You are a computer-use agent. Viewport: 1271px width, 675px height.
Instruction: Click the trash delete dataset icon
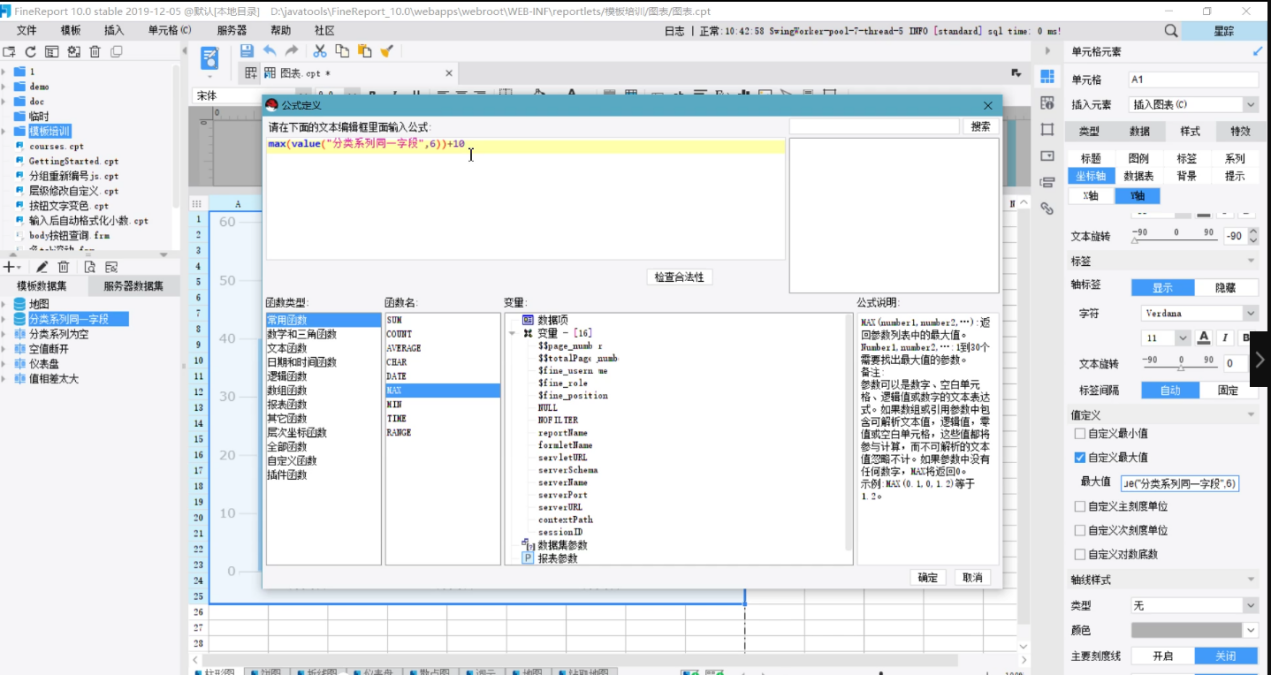click(x=64, y=267)
